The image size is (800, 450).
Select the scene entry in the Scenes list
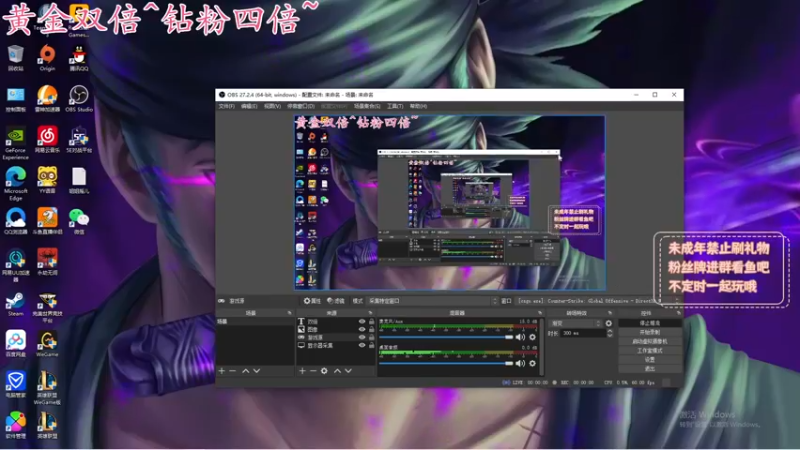tap(255, 321)
